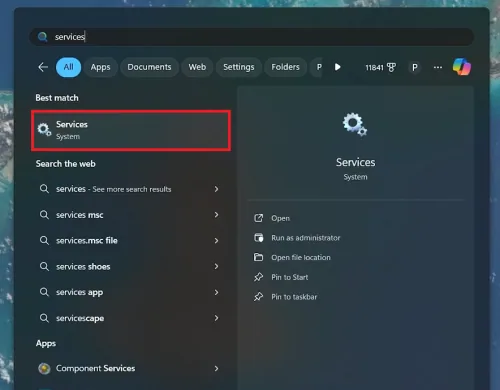Click the Copilot icon in search header
The height and width of the screenshot is (390, 500).
click(462, 67)
